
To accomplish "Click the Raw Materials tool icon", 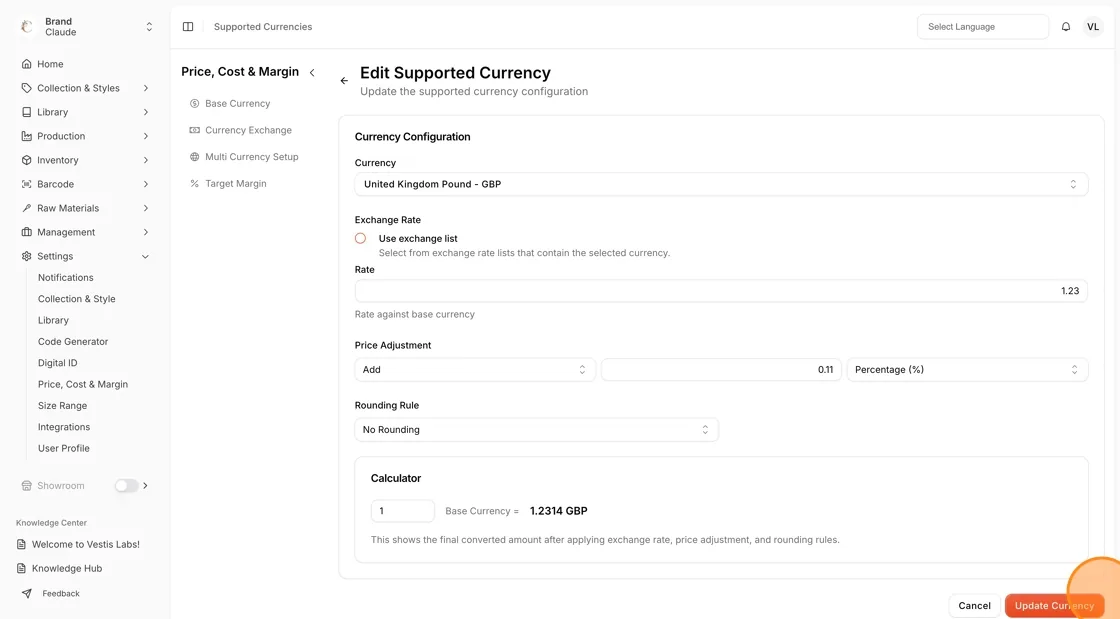I will (26, 208).
